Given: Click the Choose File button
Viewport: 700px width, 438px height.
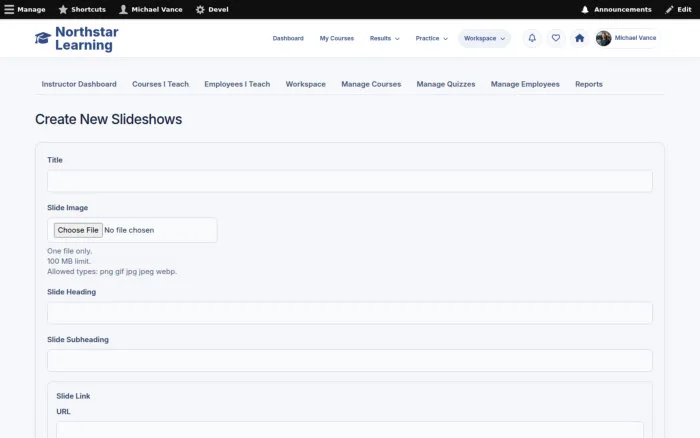Looking at the screenshot, I should click(78, 230).
